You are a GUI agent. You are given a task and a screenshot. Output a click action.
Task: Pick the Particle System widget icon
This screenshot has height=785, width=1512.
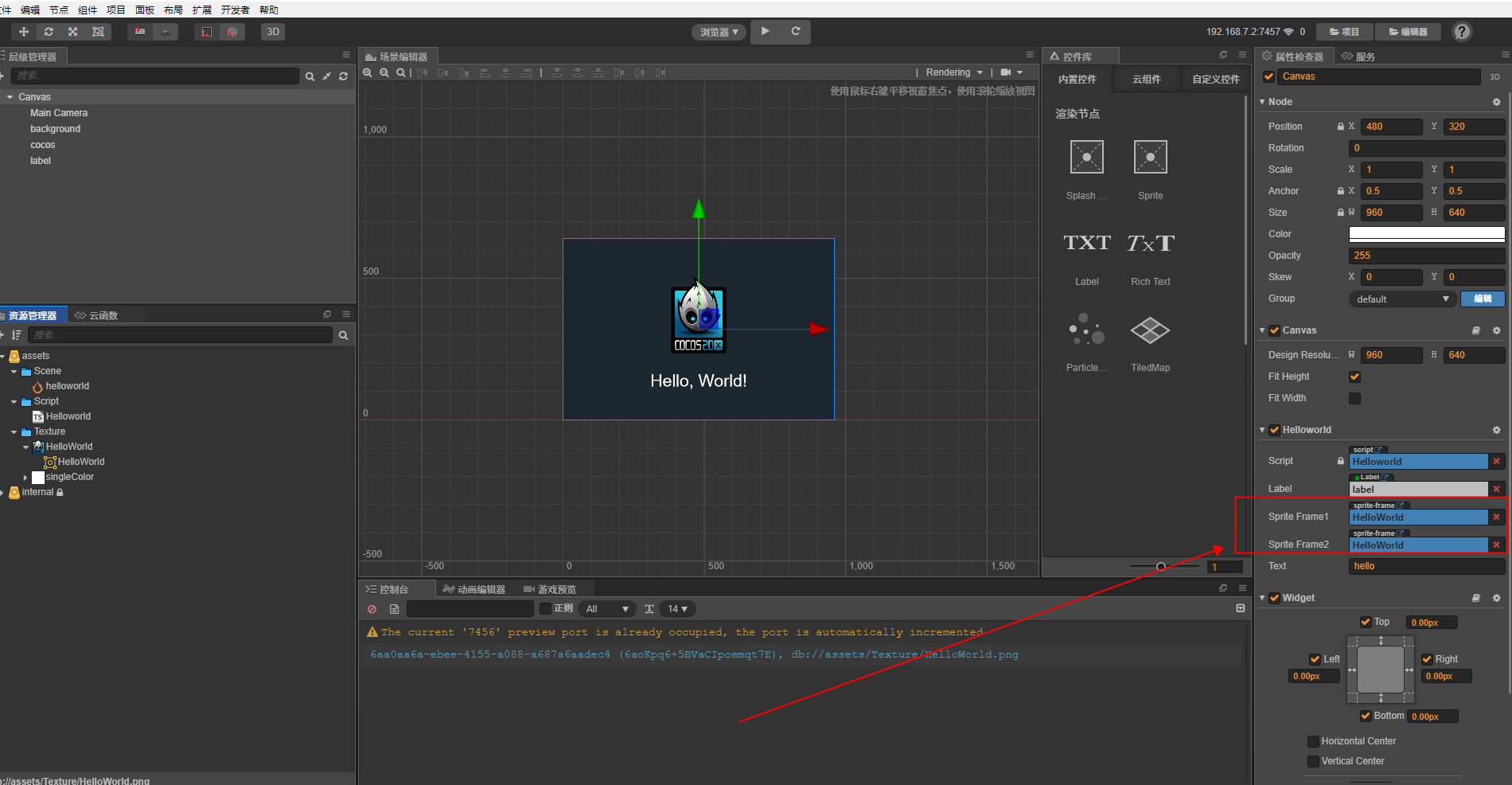[x=1087, y=329]
